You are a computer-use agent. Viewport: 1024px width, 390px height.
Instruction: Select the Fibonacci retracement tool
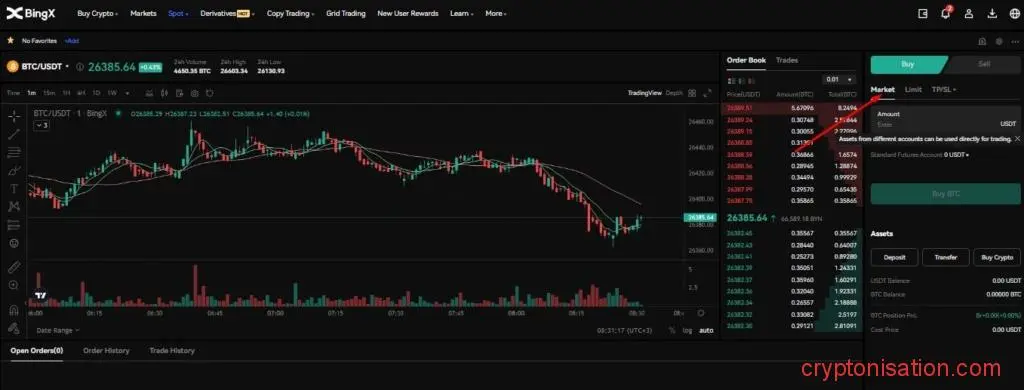pyautogui.click(x=14, y=153)
